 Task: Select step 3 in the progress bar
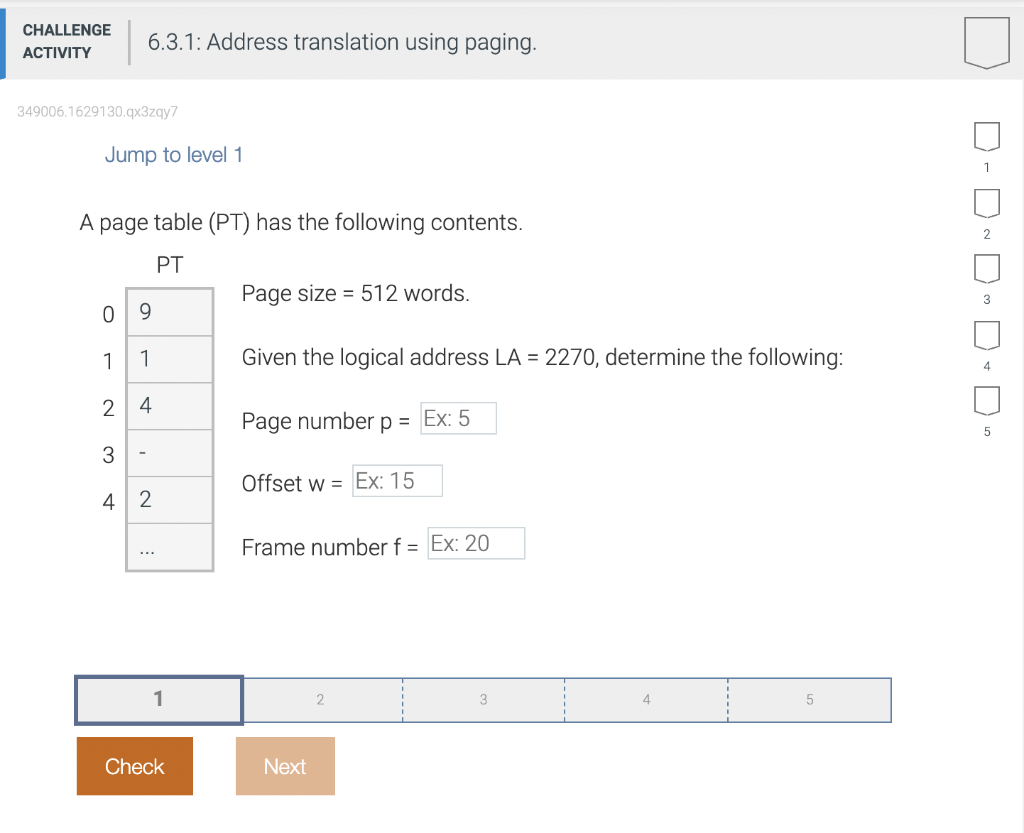[483, 699]
